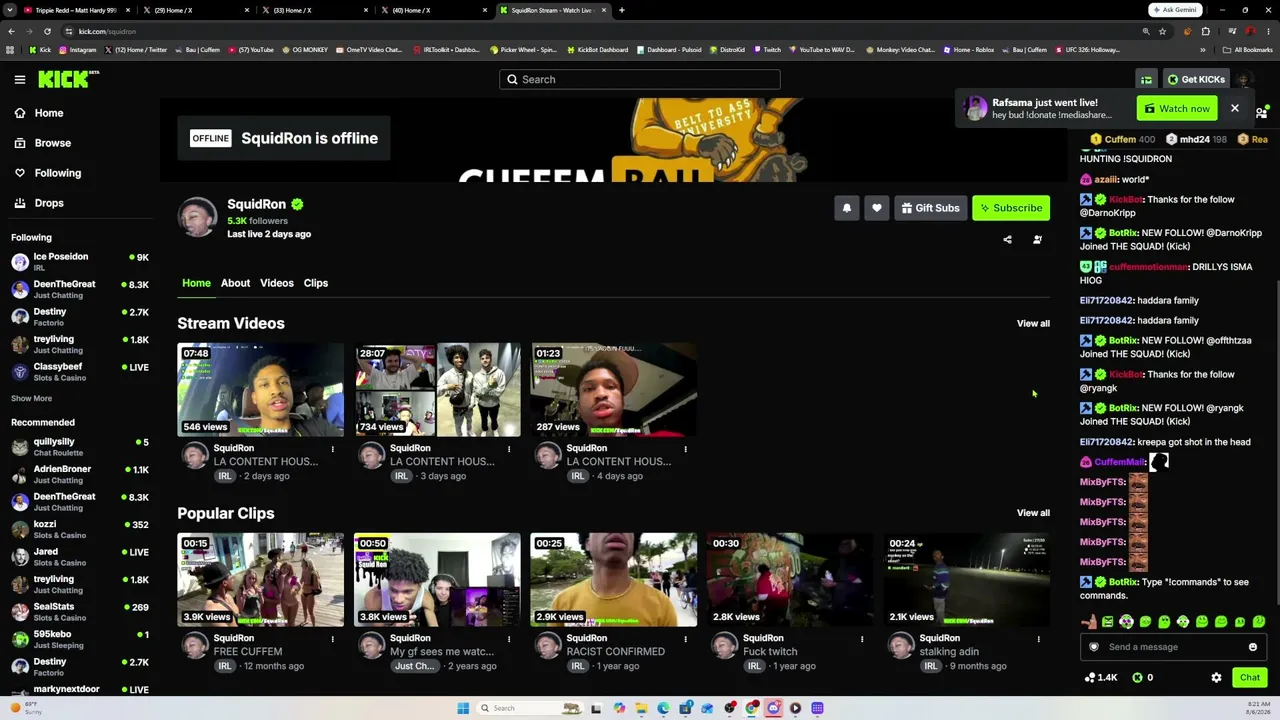Open quillysilly from Recommended
This screenshot has width=1280, height=720.
pyautogui.click(x=80, y=447)
